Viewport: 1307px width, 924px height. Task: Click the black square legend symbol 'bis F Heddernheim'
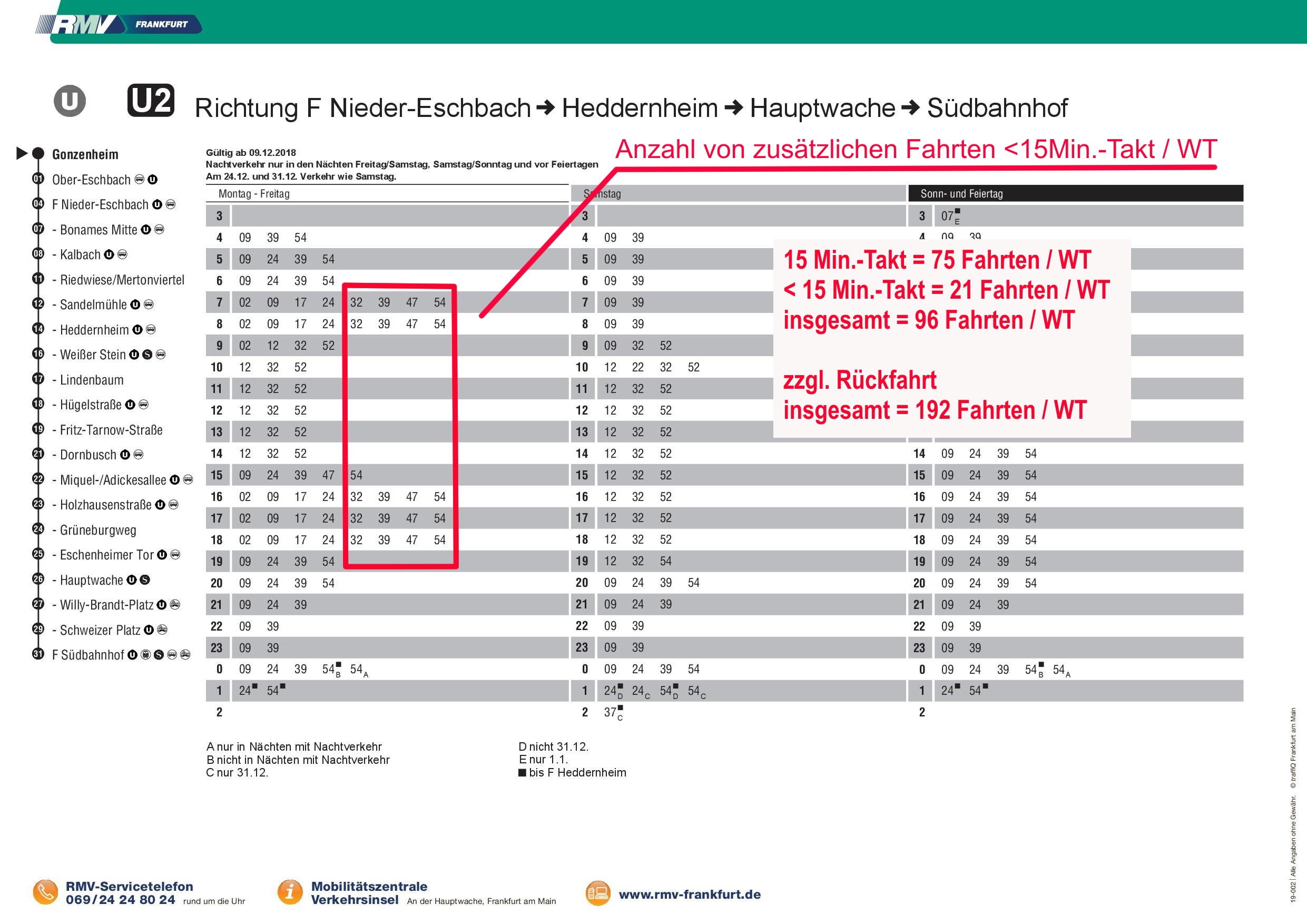522,773
